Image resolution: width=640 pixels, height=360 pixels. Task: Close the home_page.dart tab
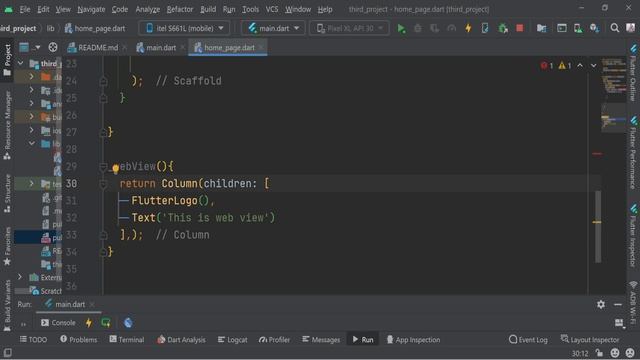pyautogui.click(x=261, y=48)
